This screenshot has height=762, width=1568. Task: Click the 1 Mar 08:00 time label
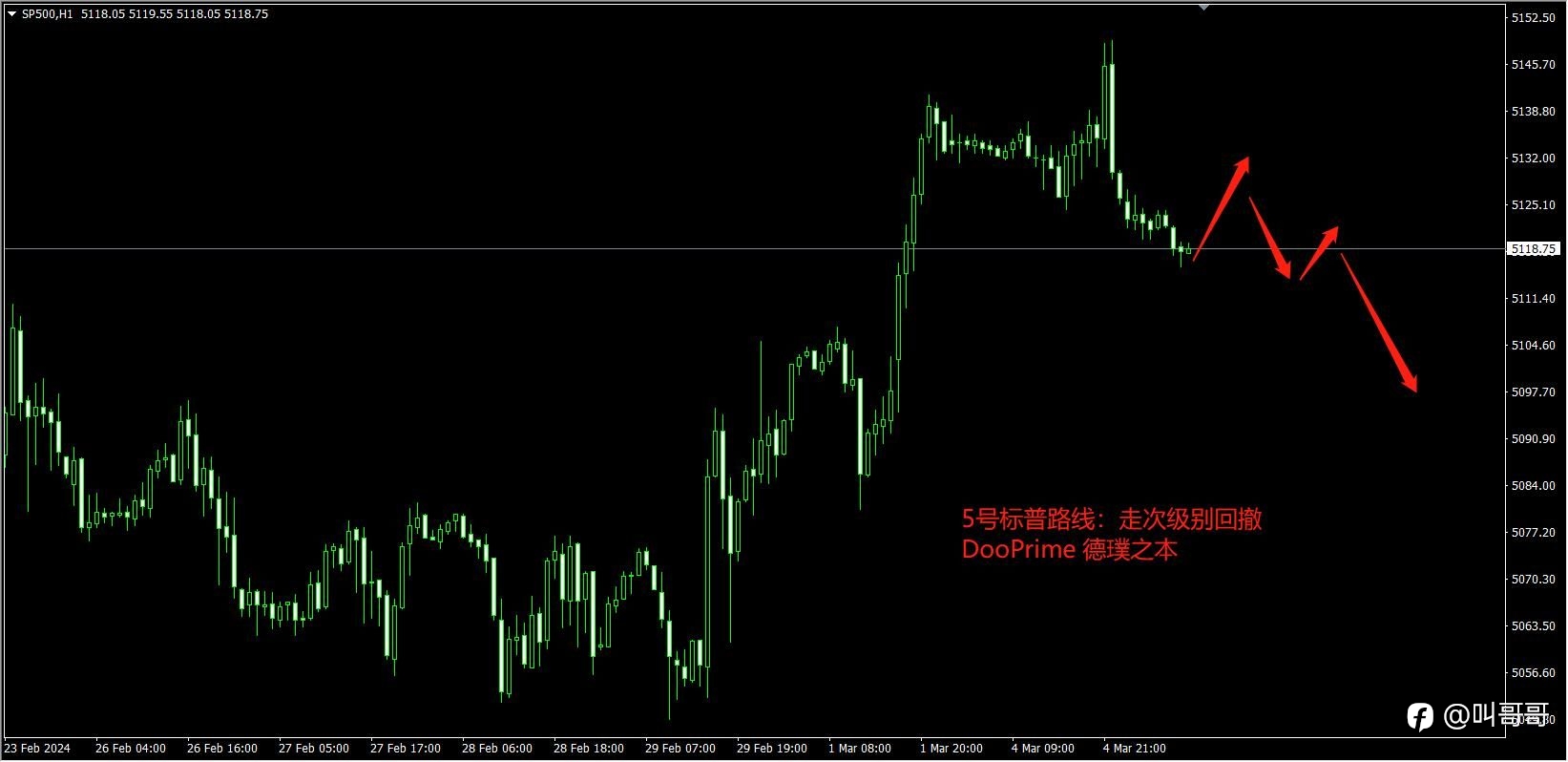(x=860, y=749)
